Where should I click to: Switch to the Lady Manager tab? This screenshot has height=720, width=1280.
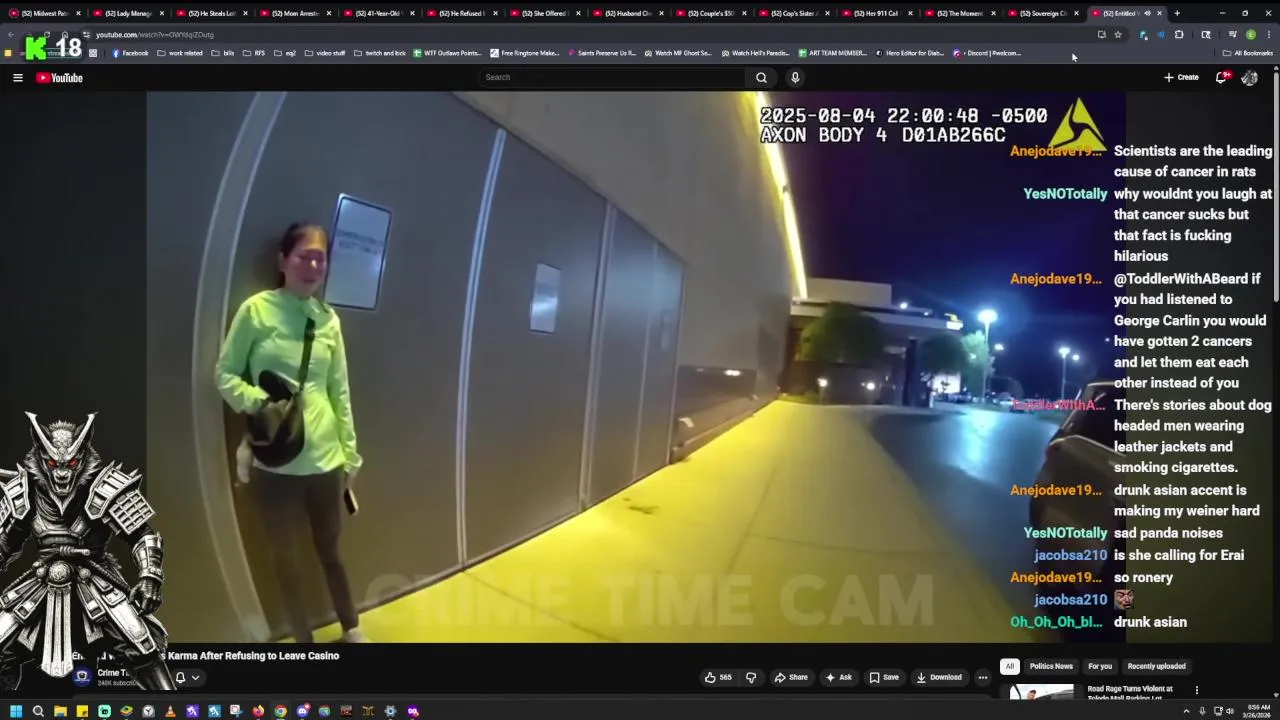point(128,13)
